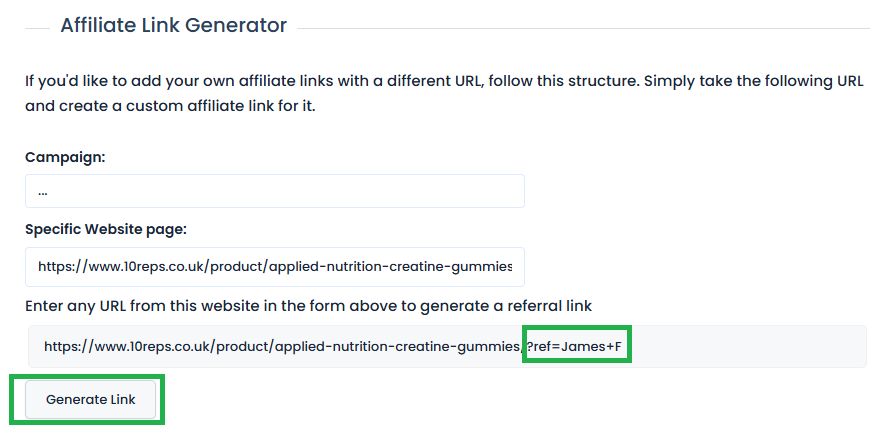Image resolution: width=893 pixels, height=434 pixels.
Task: Focus the Campaign input field
Action: click(x=275, y=191)
